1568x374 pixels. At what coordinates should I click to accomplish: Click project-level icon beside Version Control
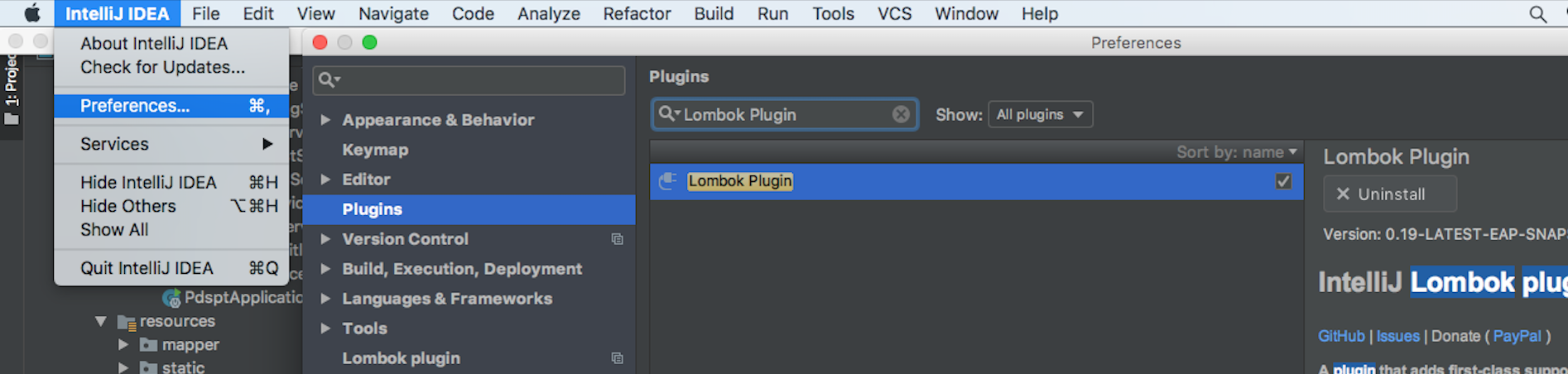point(617,239)
